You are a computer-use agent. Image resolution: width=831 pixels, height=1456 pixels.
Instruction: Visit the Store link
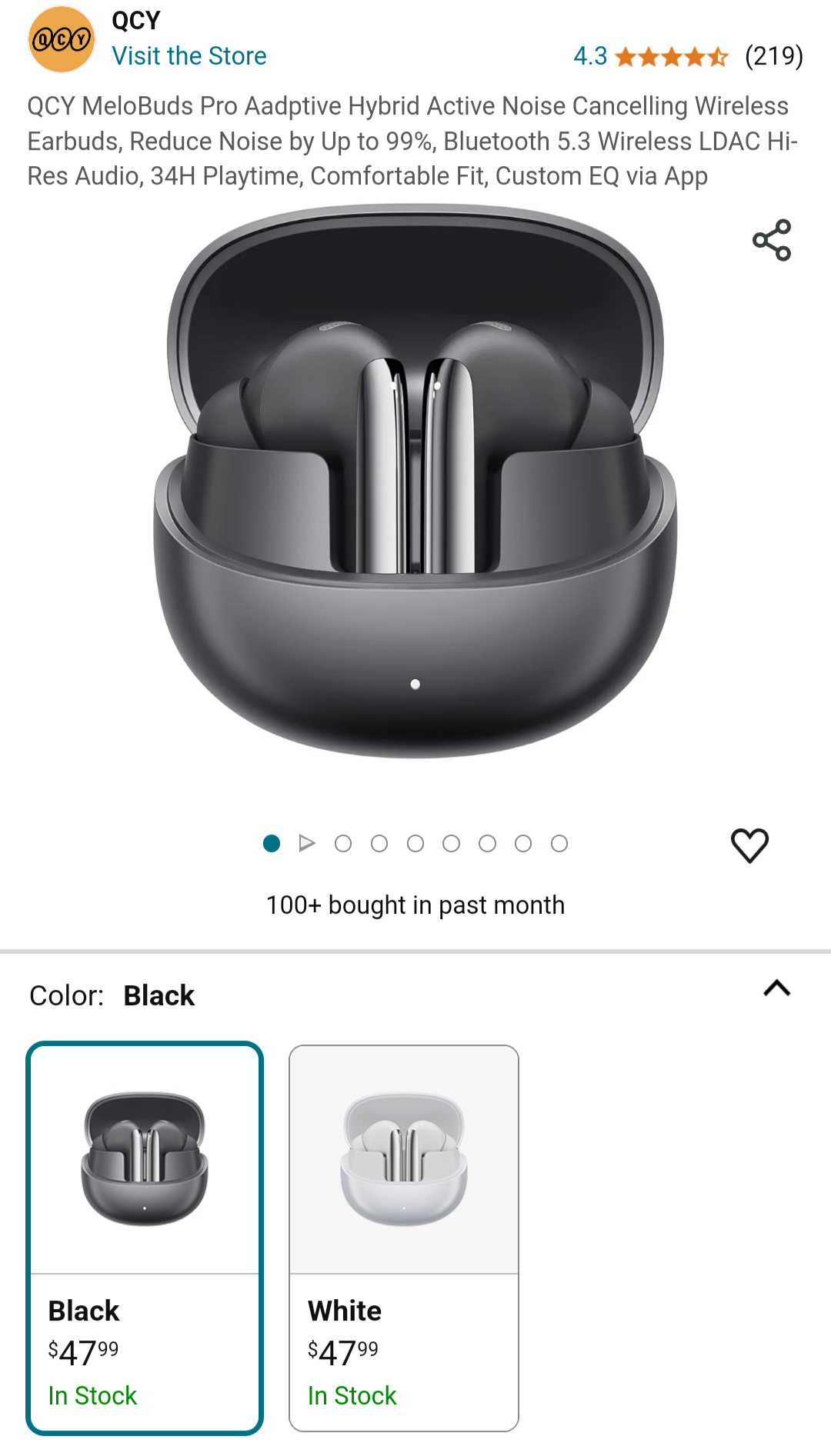pos(189,56)
